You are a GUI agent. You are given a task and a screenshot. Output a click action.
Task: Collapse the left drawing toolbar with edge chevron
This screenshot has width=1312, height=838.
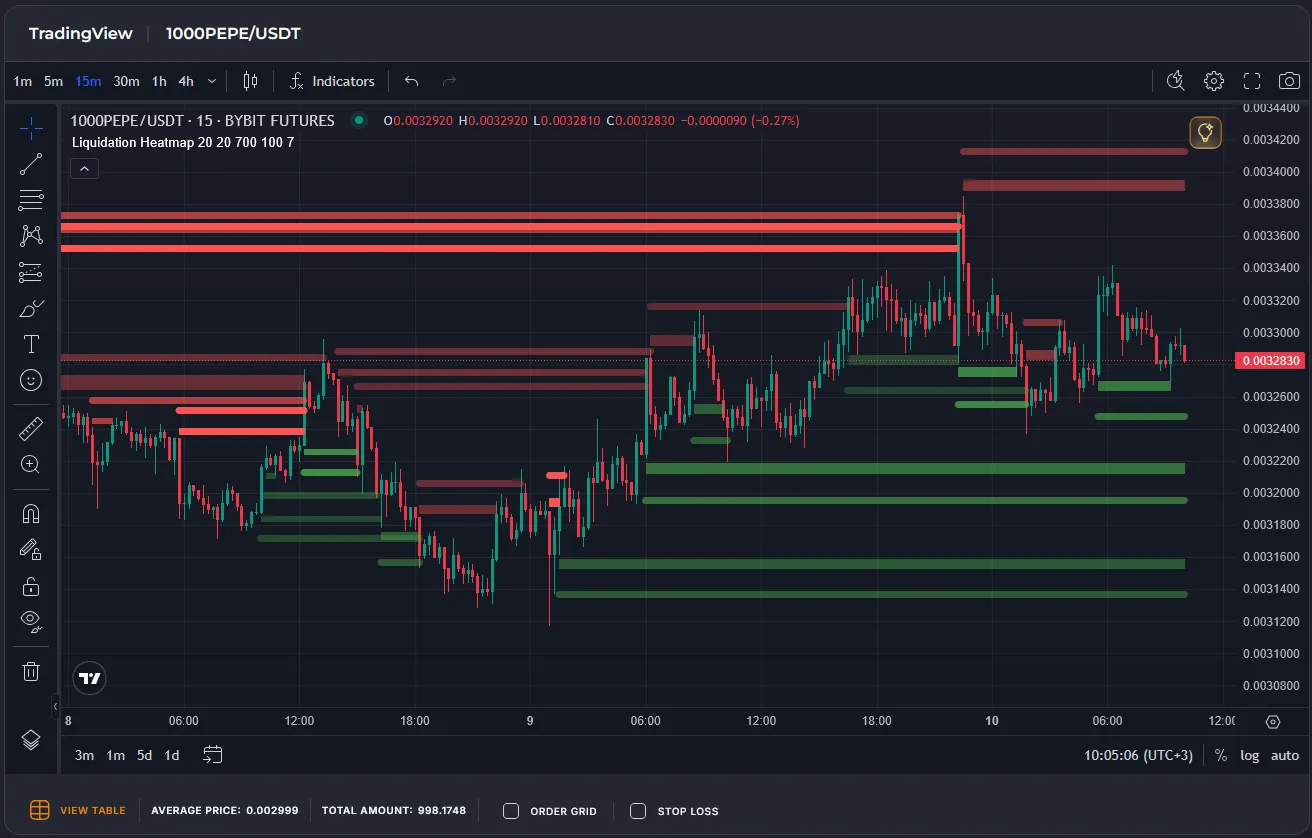[56, 707]
